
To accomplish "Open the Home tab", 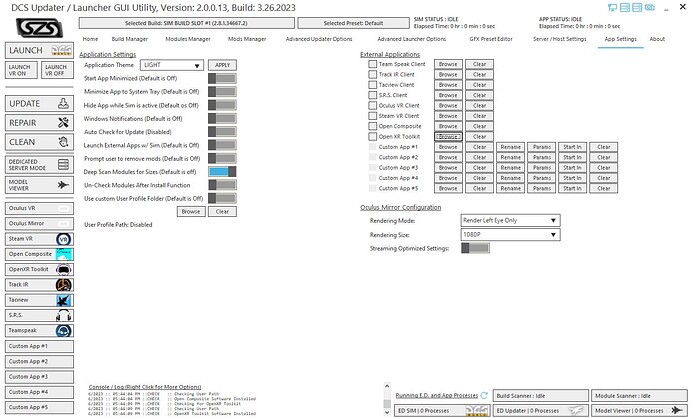I will coord(90,39).
